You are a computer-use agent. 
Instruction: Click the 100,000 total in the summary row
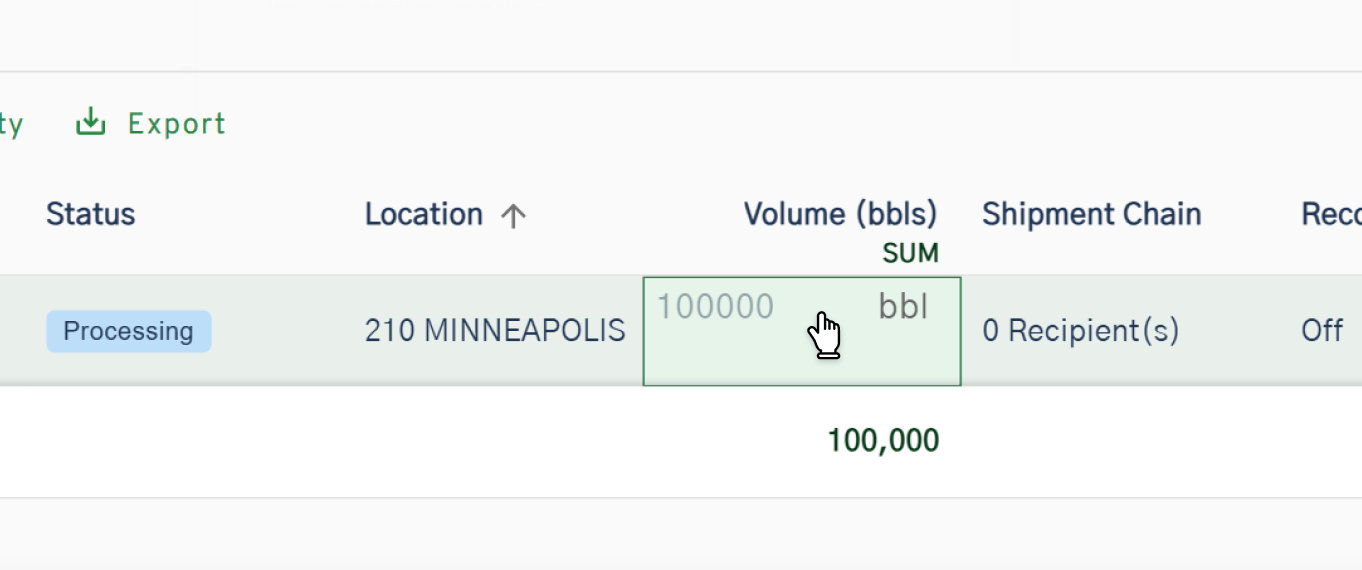pos(884,441)
